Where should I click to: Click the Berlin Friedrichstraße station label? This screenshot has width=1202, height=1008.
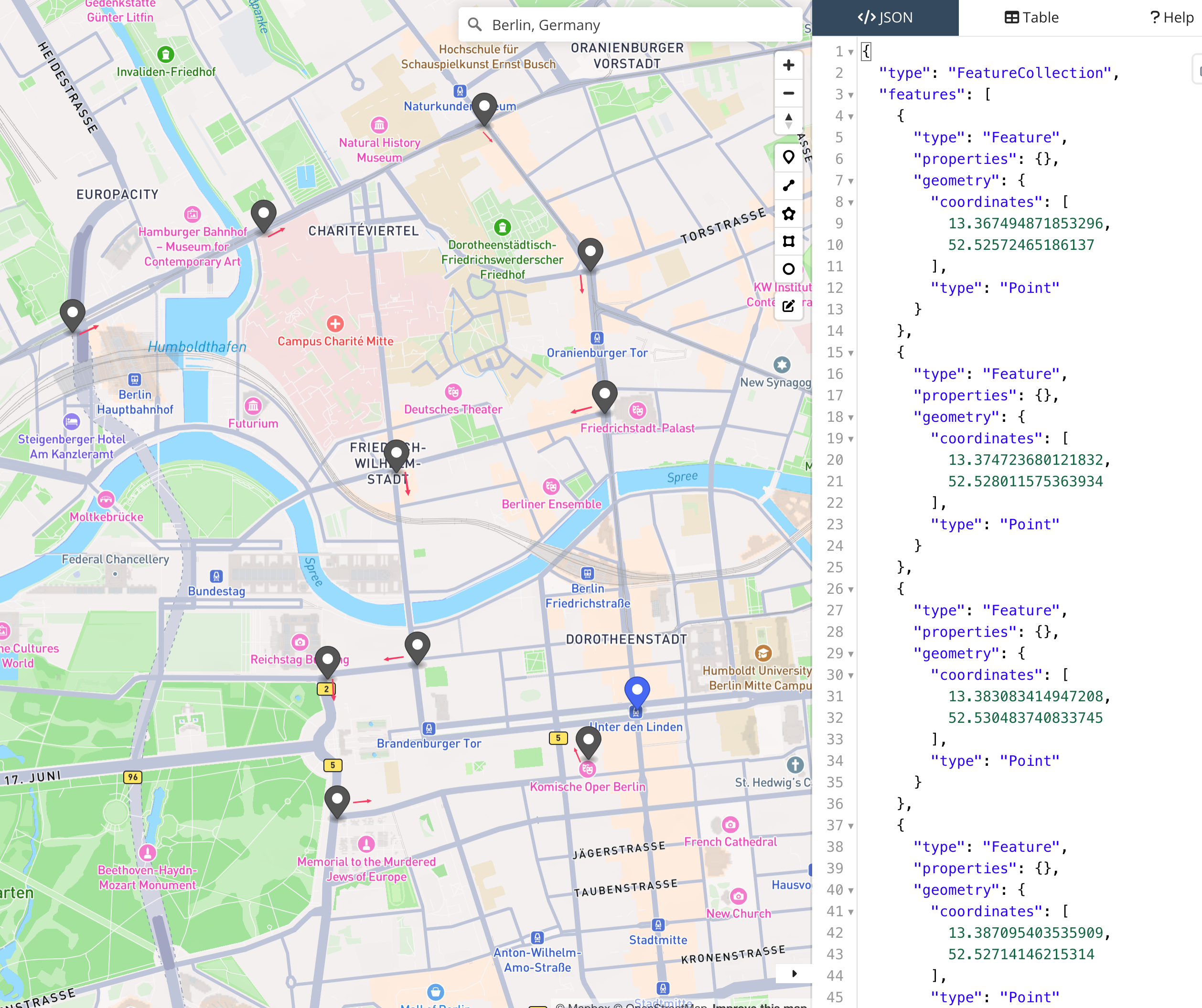tap(587, 596)
